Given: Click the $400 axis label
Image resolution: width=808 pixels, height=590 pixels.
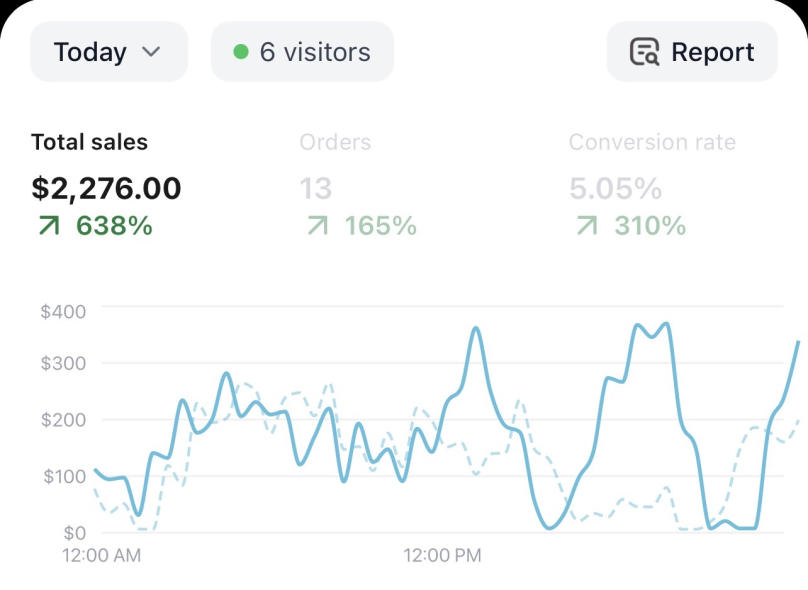Looking at the screenshot, I should (63, 312).
